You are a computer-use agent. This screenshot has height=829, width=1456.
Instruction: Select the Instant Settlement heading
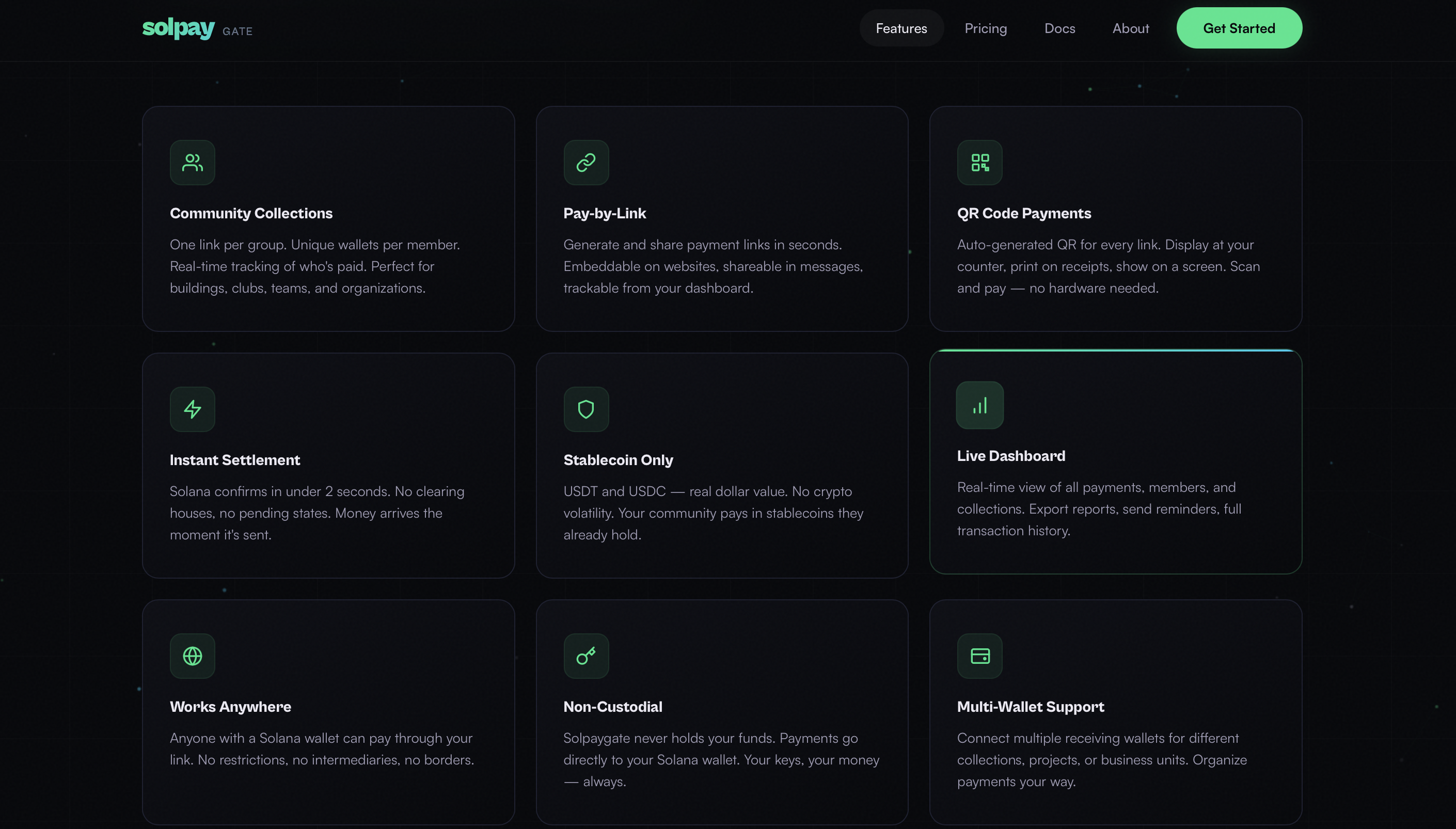(x=234, y=460)
